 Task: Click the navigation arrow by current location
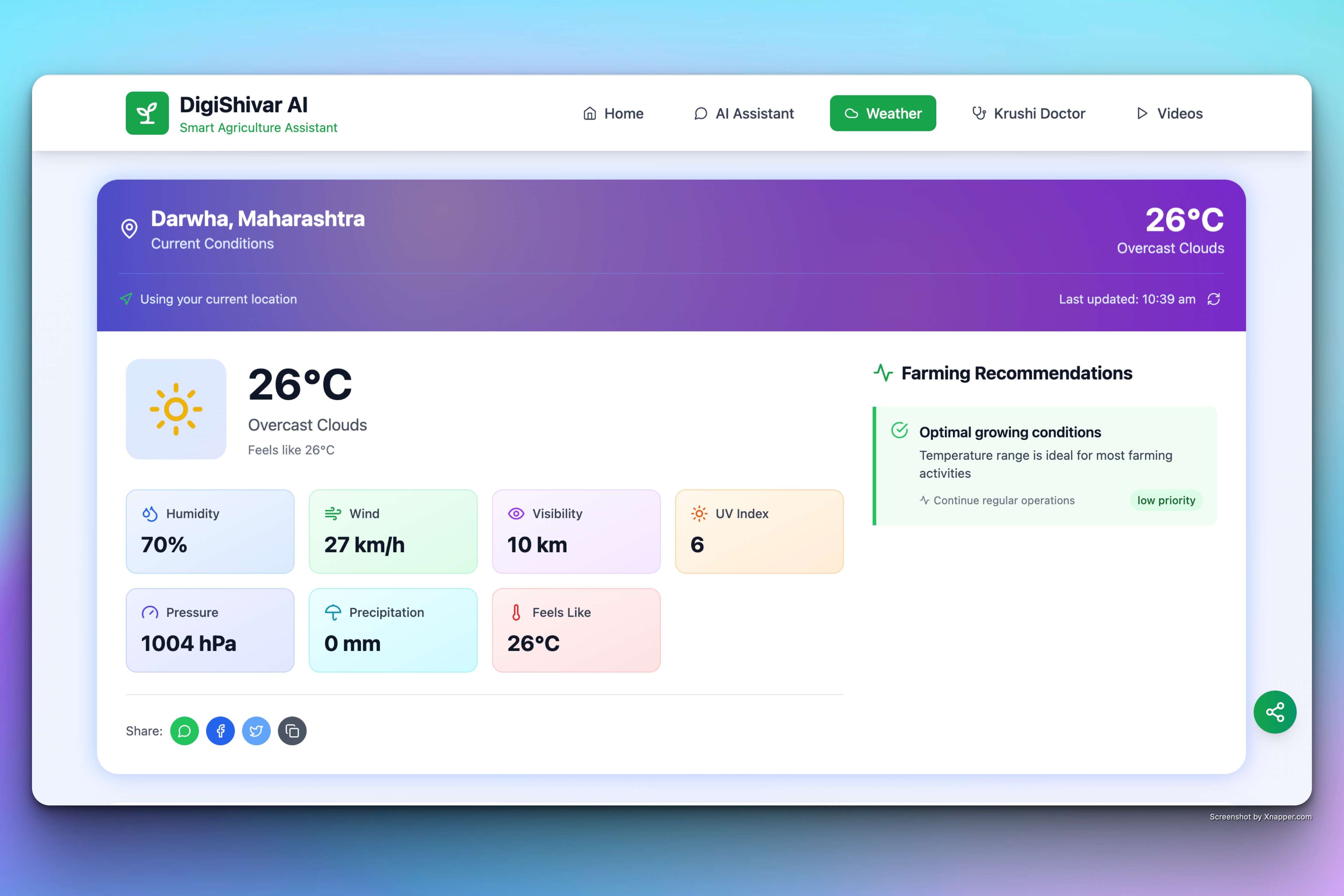[126, 299]
